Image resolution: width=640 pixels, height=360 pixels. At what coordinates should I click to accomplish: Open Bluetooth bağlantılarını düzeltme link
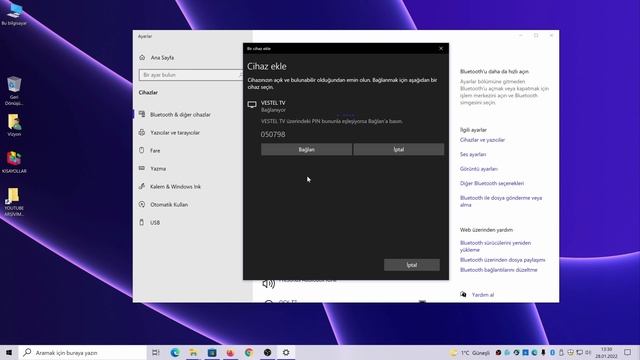point(498,270)
